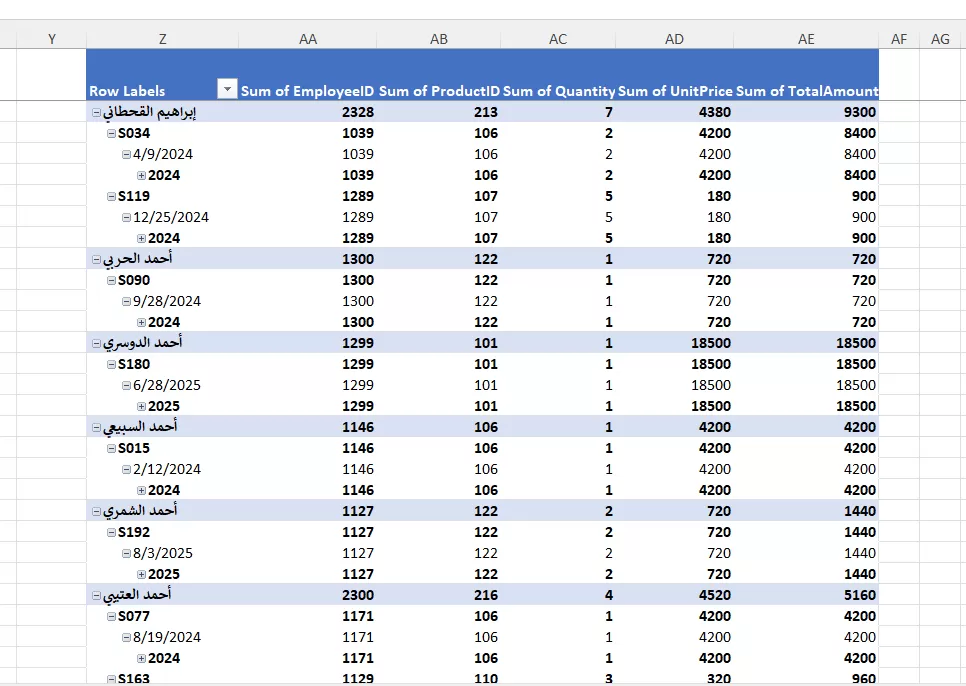Collapse the 4/9/2024 date row
The width and height of the screenshot is (966, 686).
tap(126, 155)
